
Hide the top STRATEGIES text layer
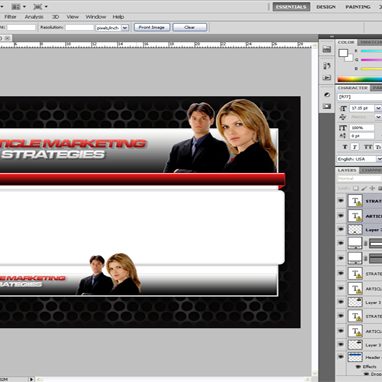[341, 201]
